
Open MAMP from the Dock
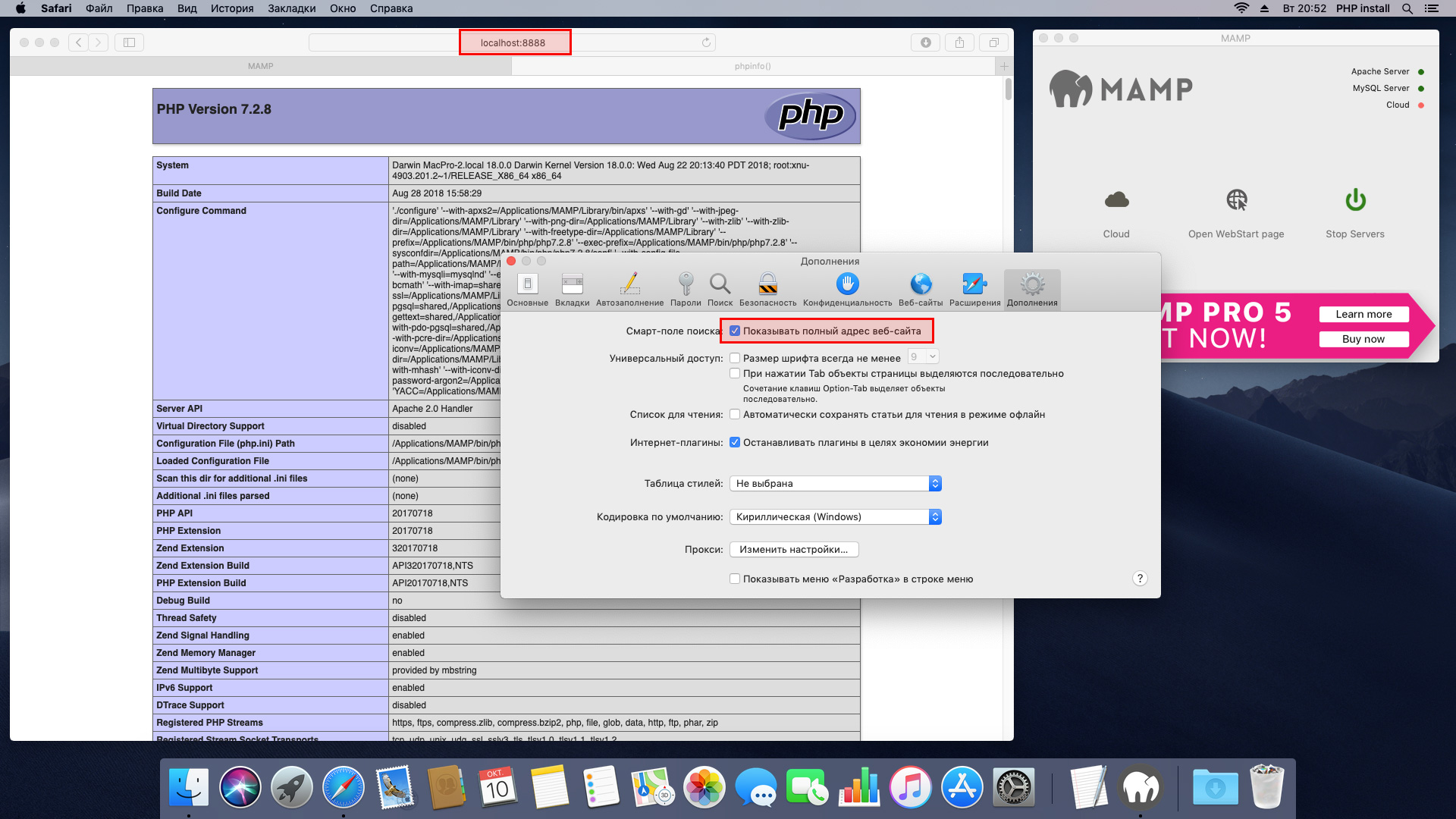point(1141,787)
